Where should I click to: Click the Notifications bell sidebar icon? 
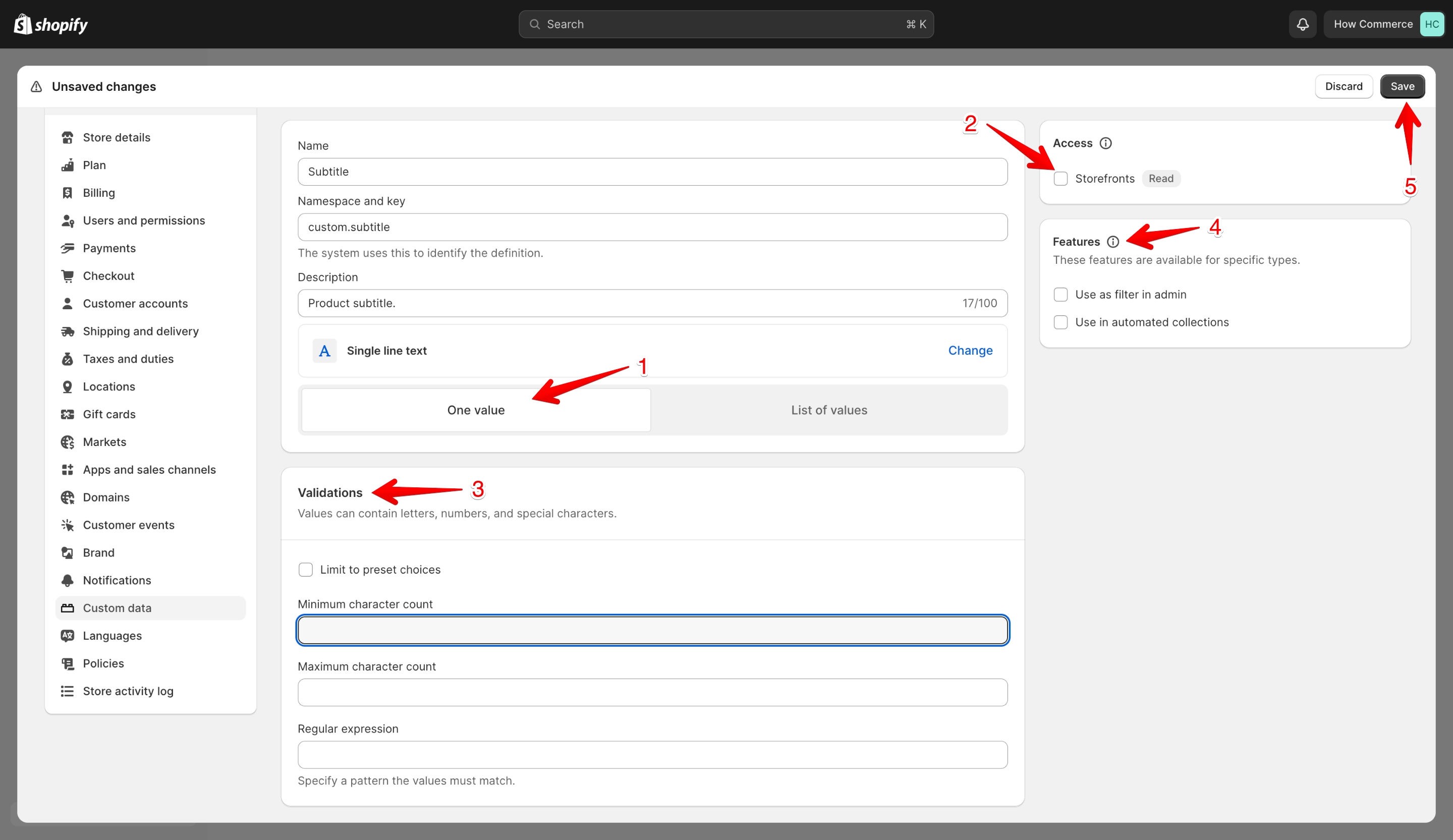click(68, 580)
